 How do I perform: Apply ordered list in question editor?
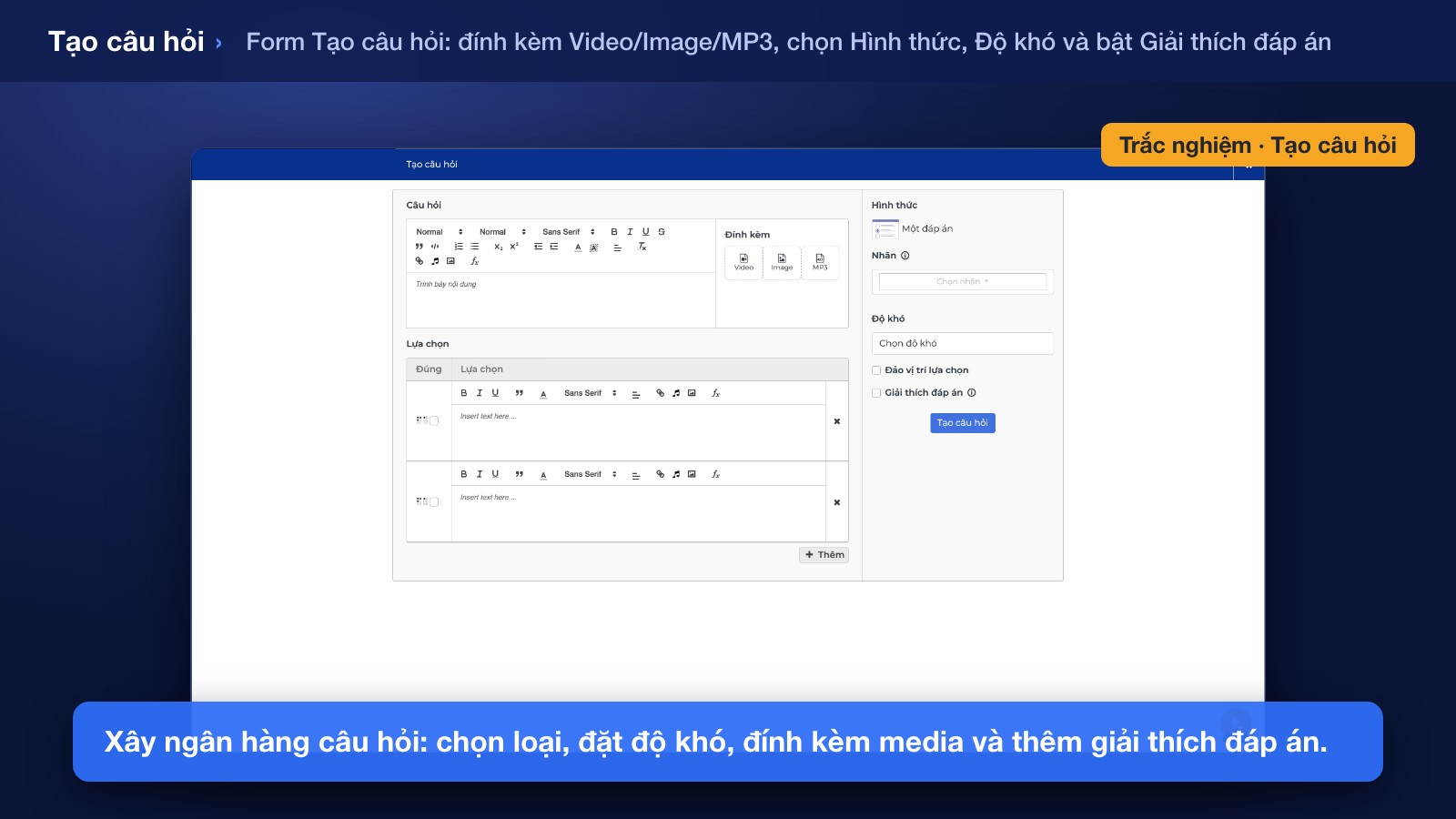click(x=459, y=247)
